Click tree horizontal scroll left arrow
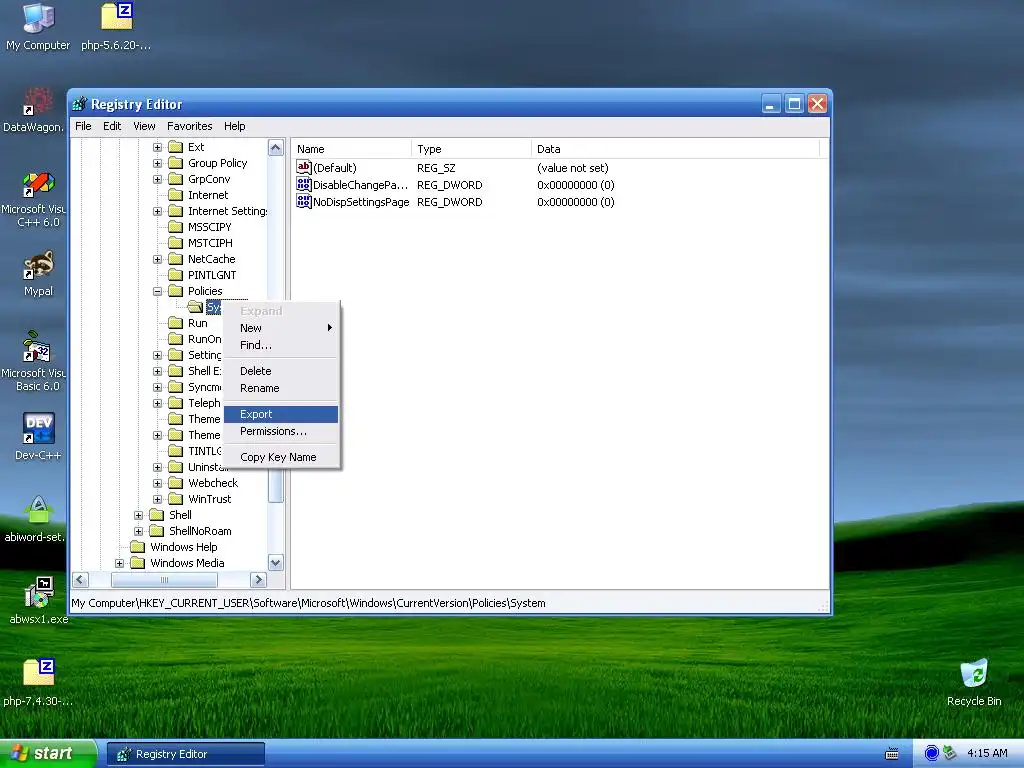 click(80, 579)
